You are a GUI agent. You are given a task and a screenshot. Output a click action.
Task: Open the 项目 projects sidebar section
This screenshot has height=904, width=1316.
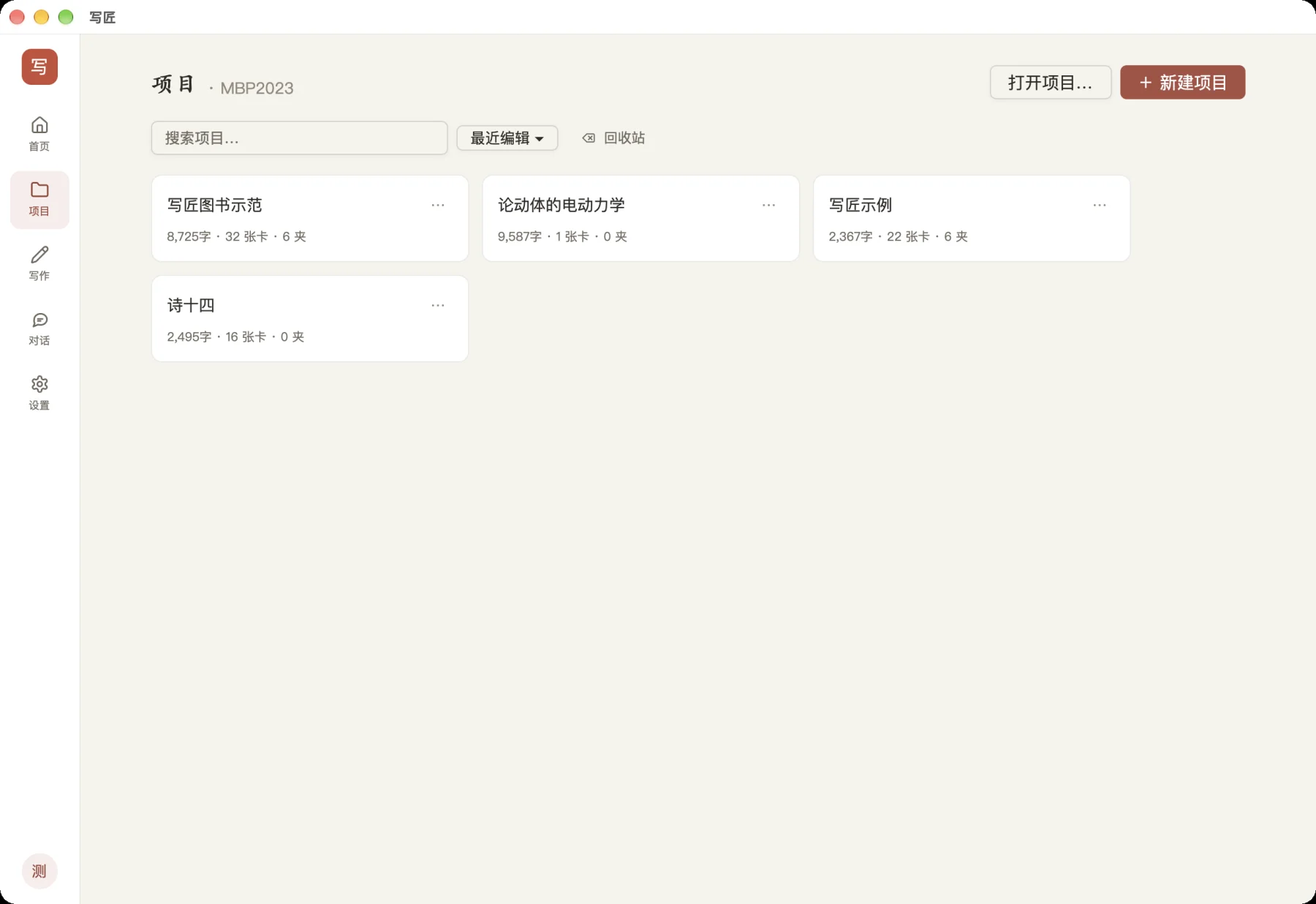39,200
